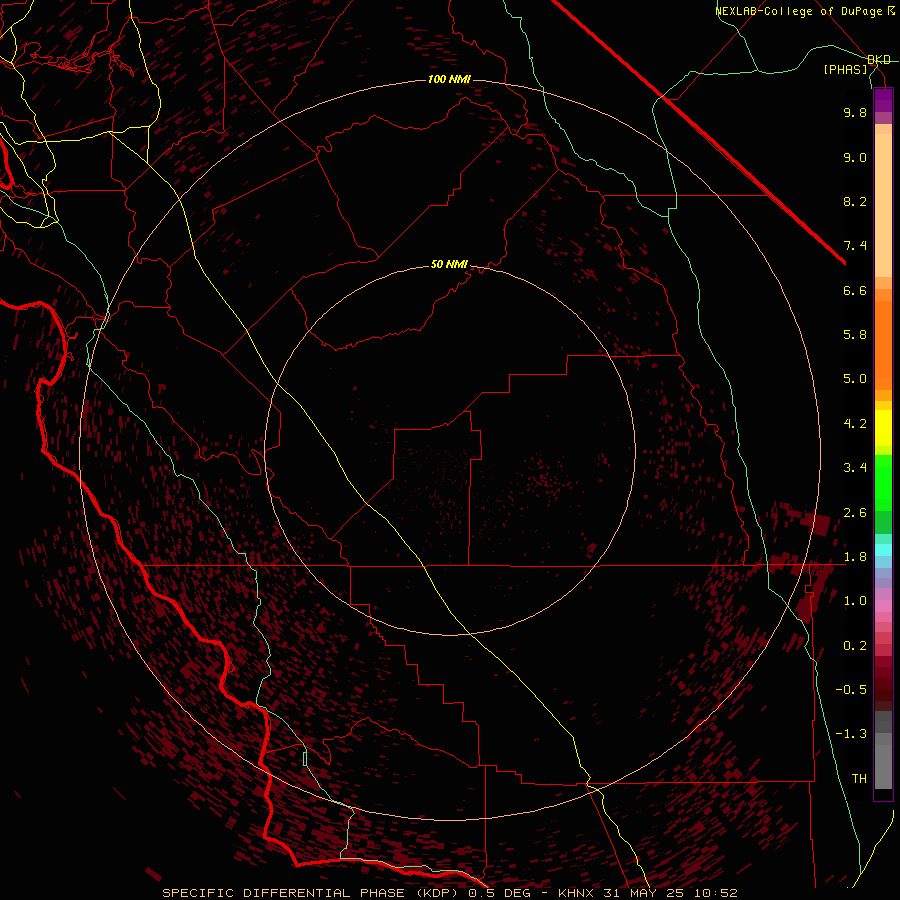The height and width of the screenshot is (900, 900).
Task: Click the 5.0 scale value
Action: (x=855, y=379)
